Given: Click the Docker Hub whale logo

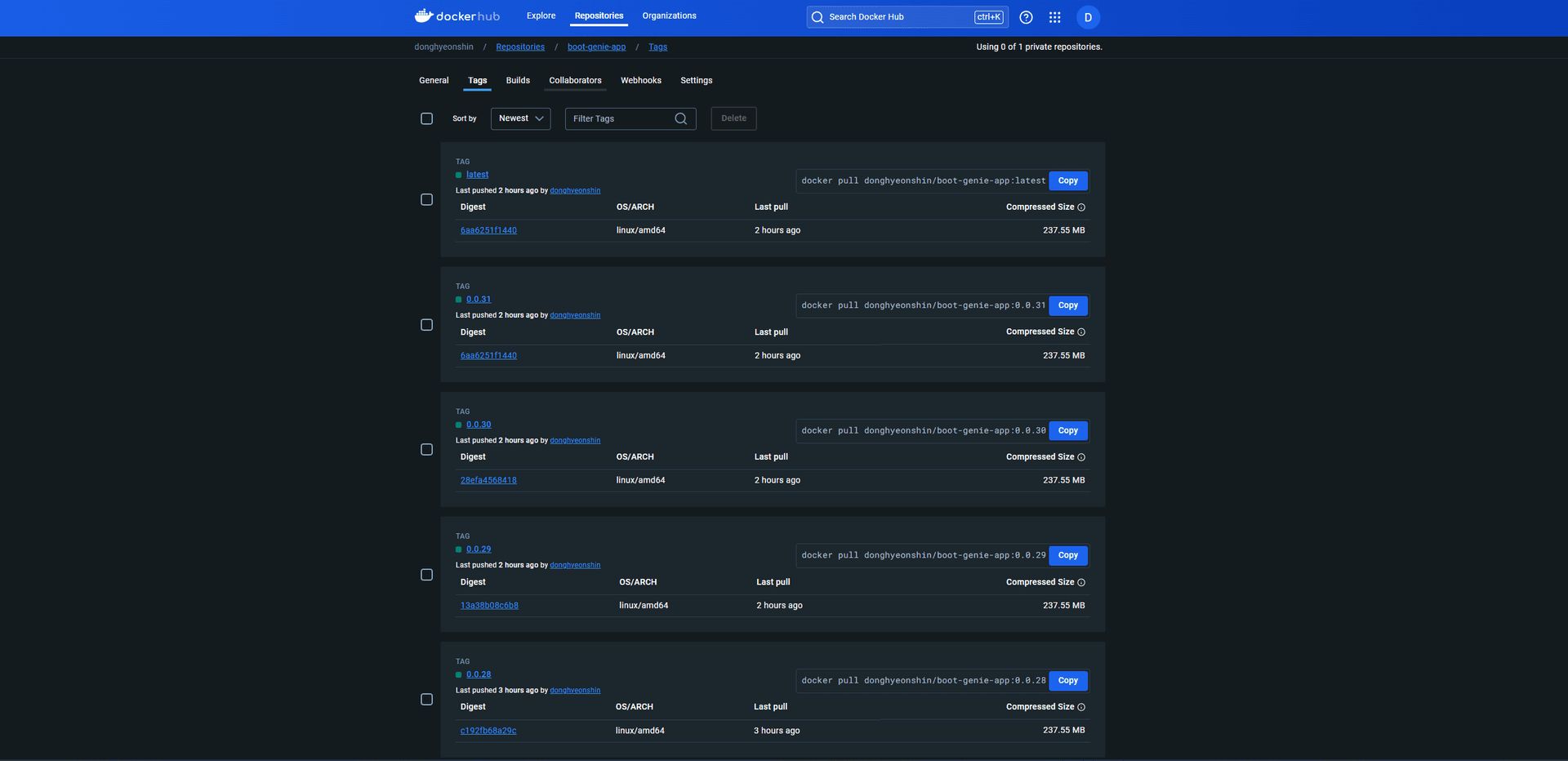Looking at the screenshot, I should tap(457, 16).
